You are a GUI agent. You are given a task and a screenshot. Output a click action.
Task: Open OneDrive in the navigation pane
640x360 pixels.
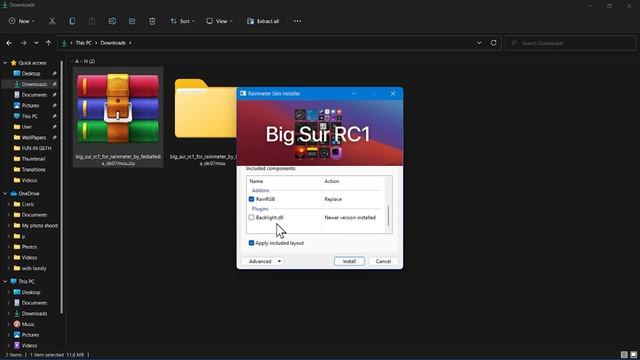[x=29, y=193]
